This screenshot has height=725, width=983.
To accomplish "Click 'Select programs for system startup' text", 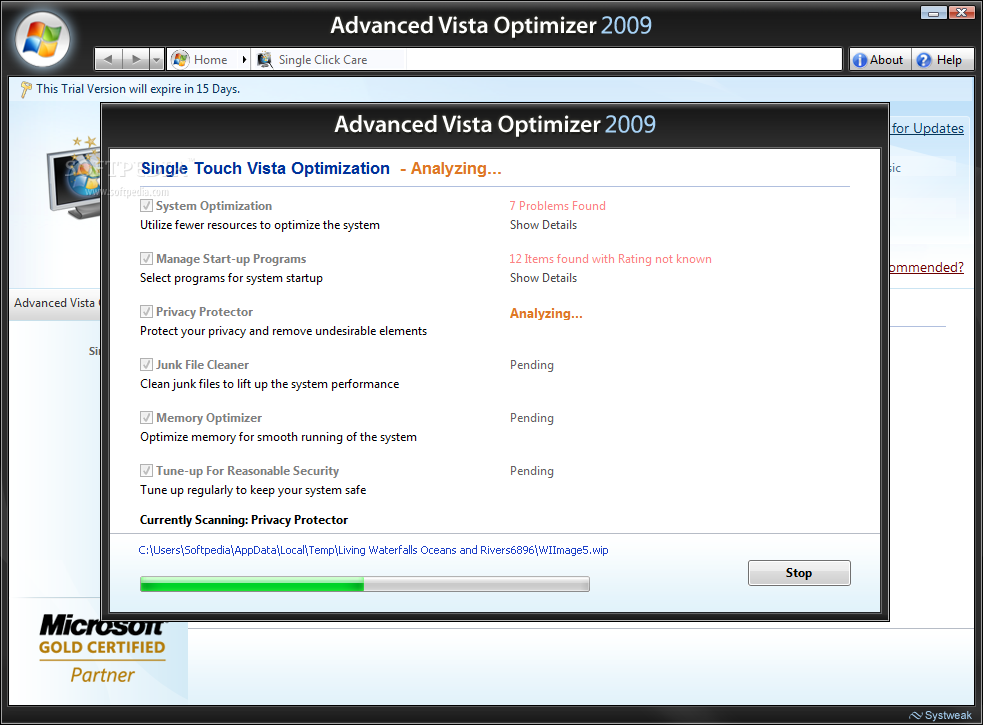I will [231, 278].
